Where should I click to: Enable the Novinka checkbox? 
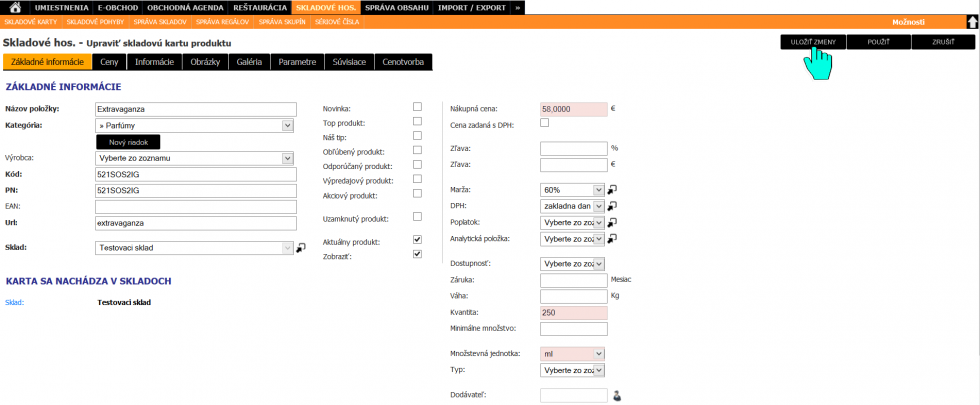point(418,107)
